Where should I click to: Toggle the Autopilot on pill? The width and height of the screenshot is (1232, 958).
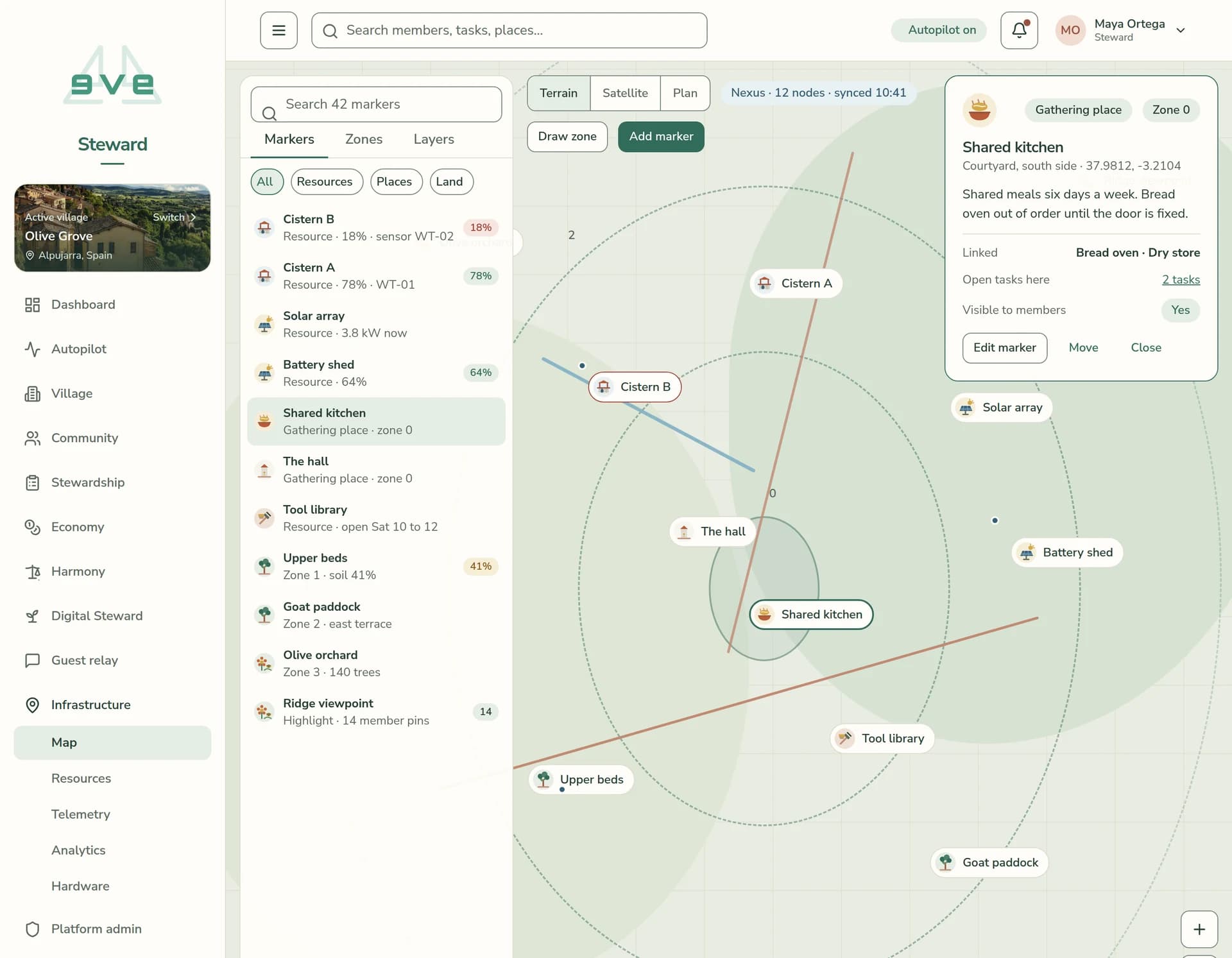point(939,30)
